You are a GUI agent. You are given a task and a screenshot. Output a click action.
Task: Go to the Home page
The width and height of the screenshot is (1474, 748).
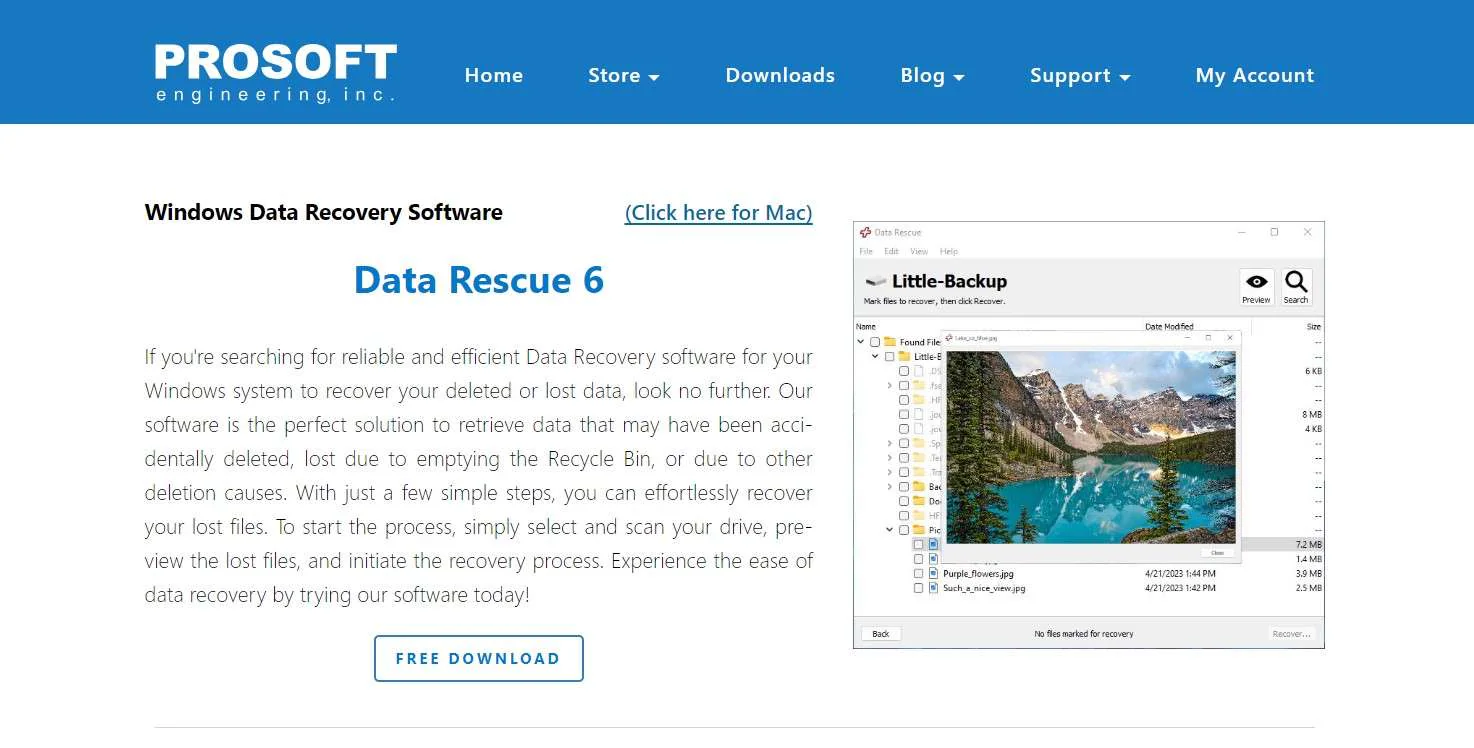[x=494, y=76]
